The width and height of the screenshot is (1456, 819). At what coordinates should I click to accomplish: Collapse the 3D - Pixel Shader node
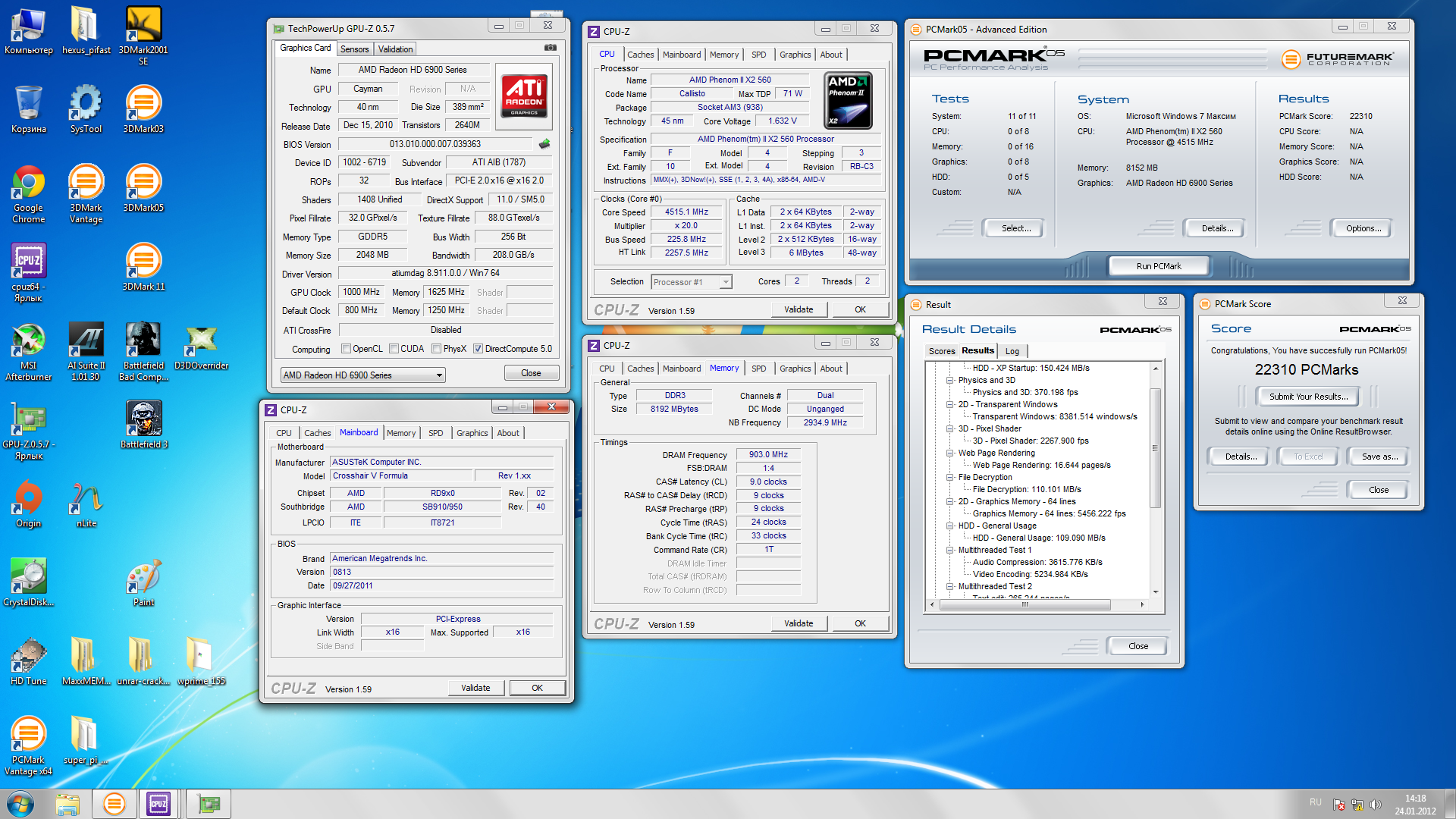[949, 428]
